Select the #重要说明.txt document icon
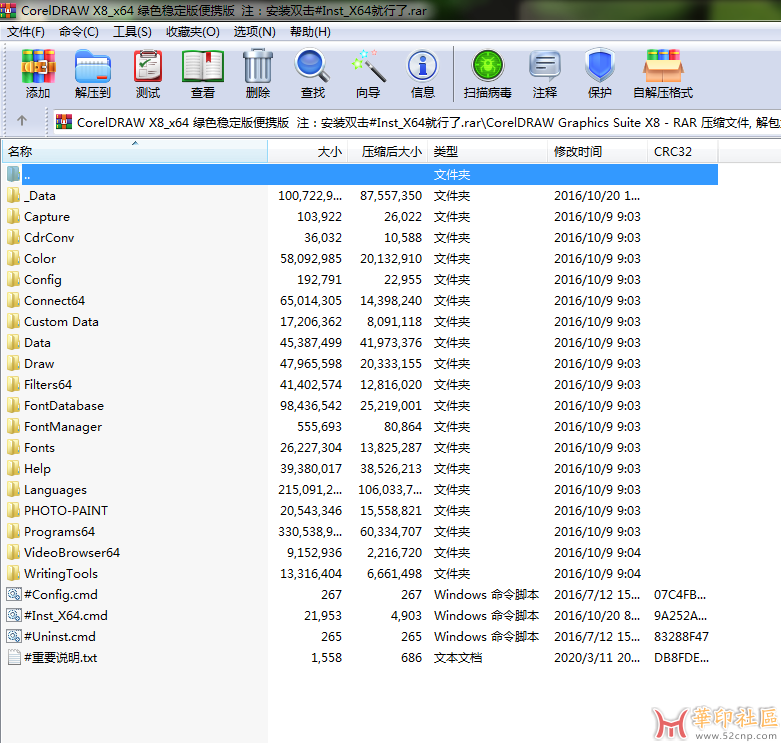Screen dimensions: 781x743 pos(14,657)
